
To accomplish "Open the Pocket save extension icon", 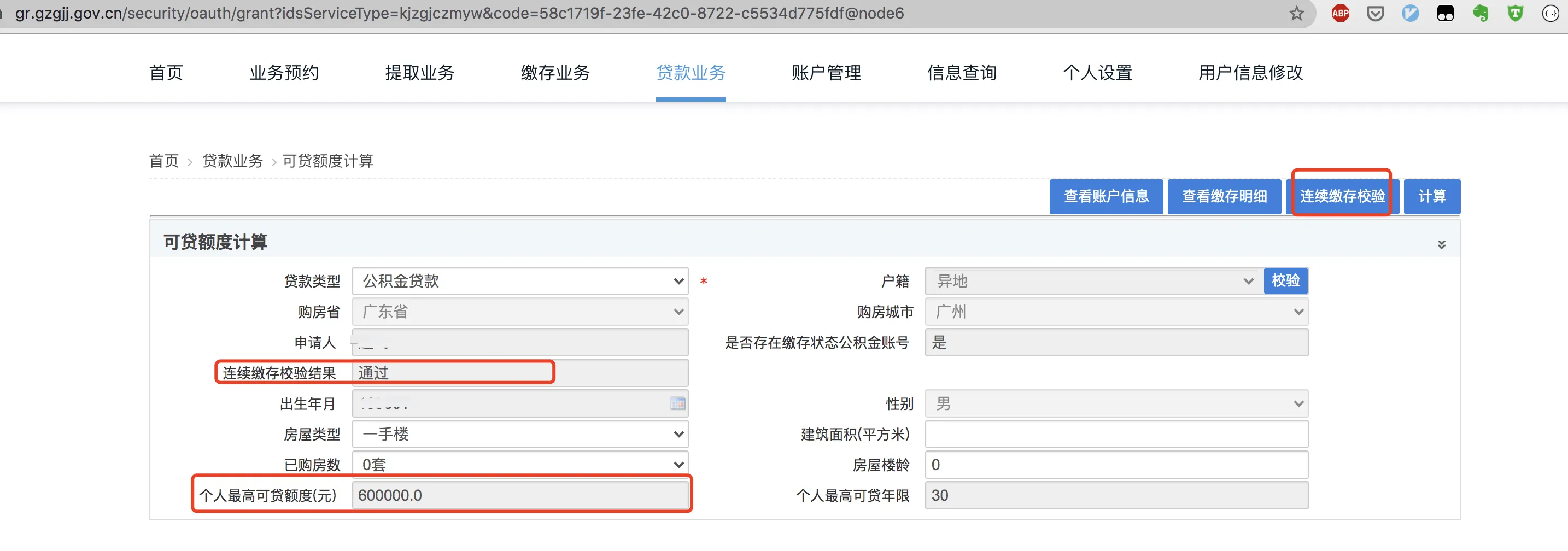I will coord(1375,13).
